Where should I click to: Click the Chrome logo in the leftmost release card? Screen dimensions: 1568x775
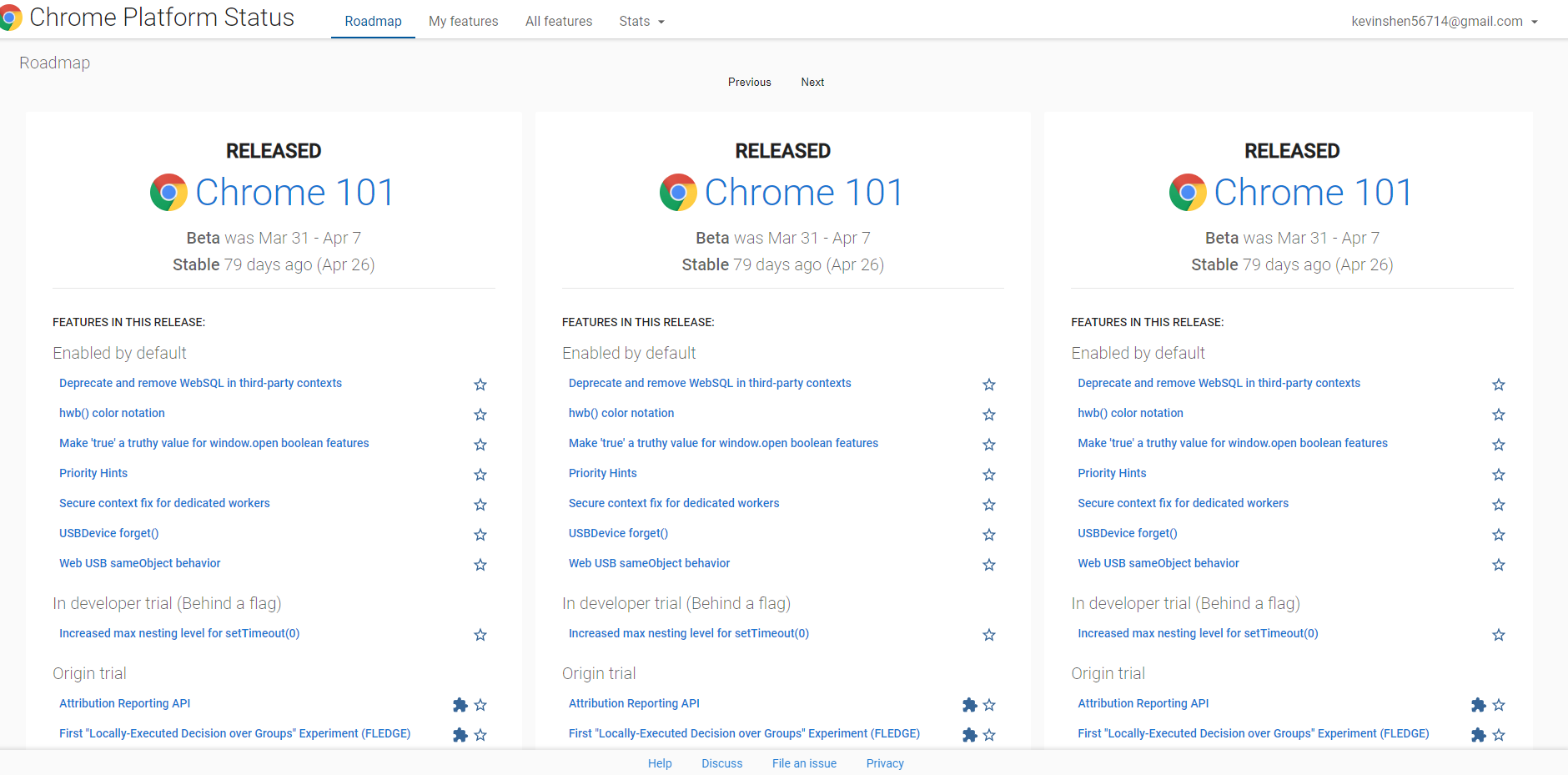(169, 192)
